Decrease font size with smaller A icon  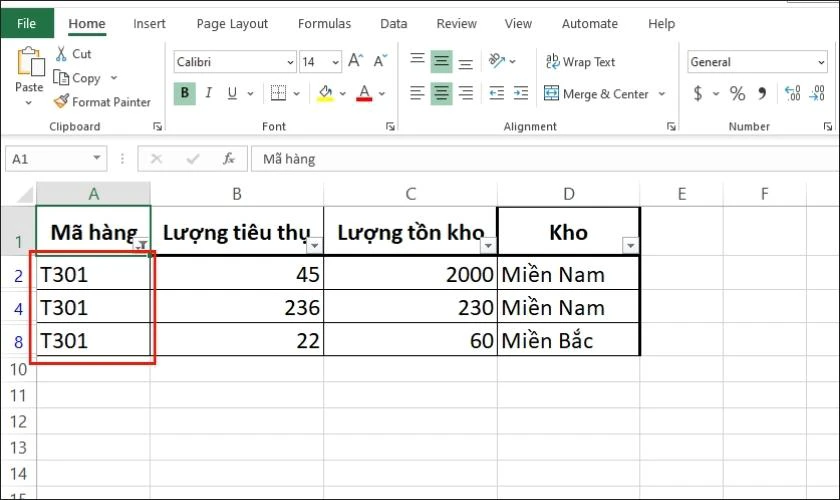[x=380, y=61]
